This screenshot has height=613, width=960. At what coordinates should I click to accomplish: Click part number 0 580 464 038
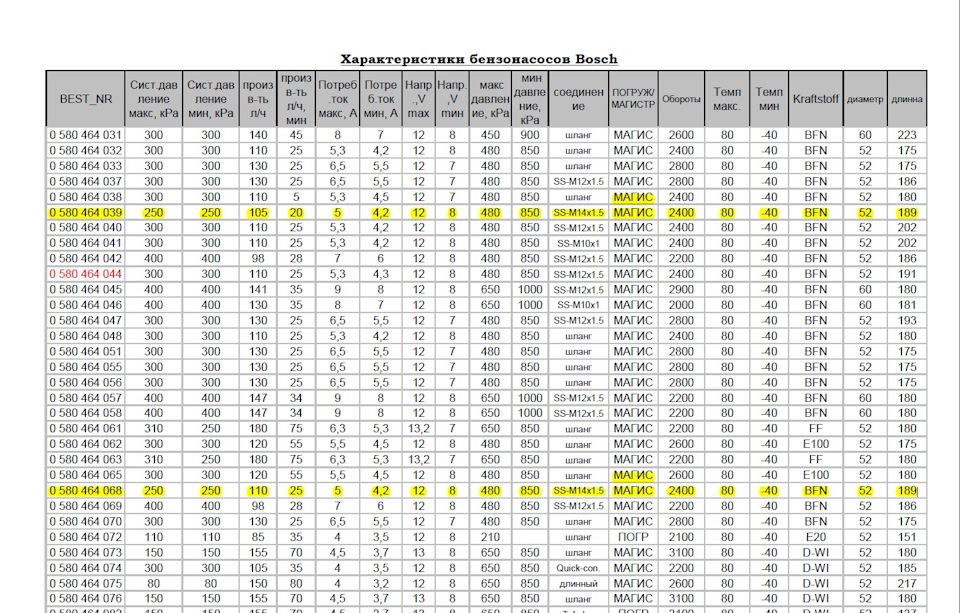[86, 197]
